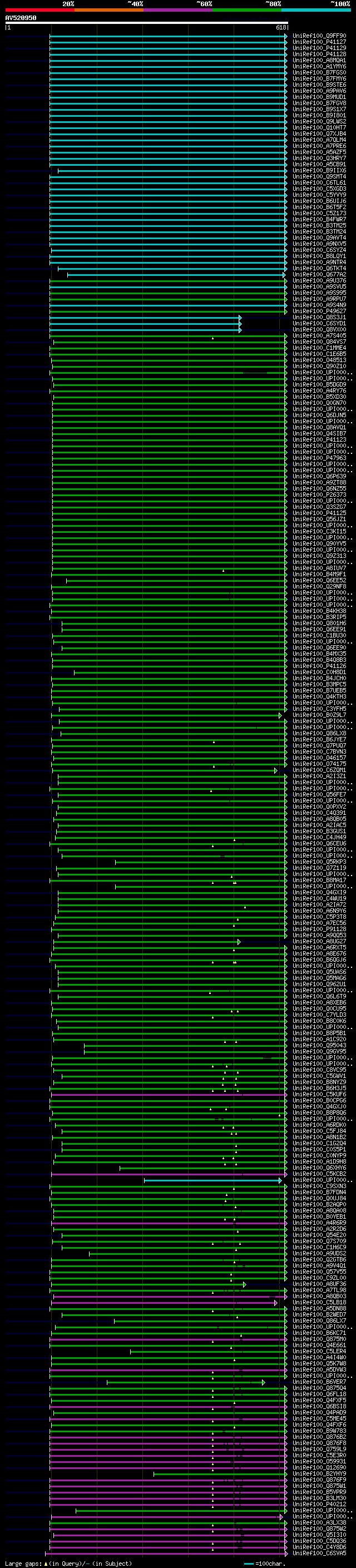Screen dimensions: 356x1568
Task: Select hit label UniRef100_A9PAV6
Action: (319, 91)
